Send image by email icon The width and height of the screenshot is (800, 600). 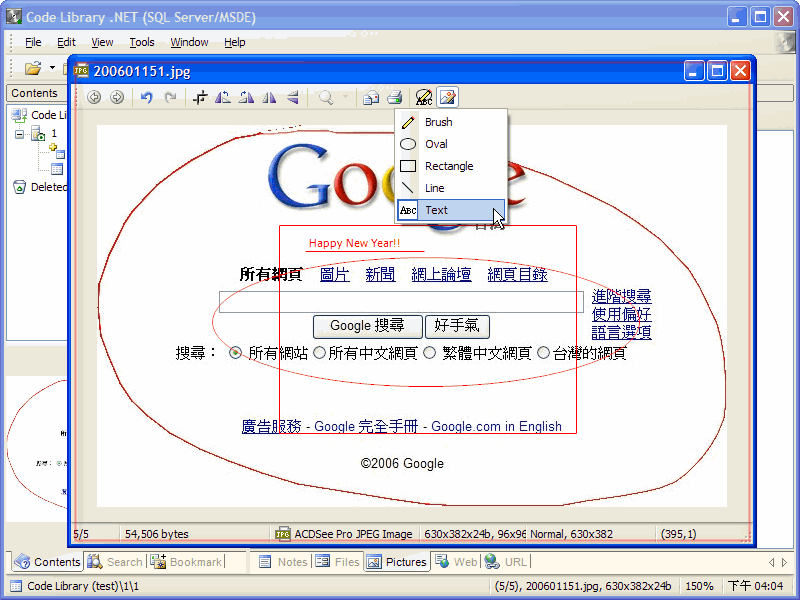tap(371, 97)
